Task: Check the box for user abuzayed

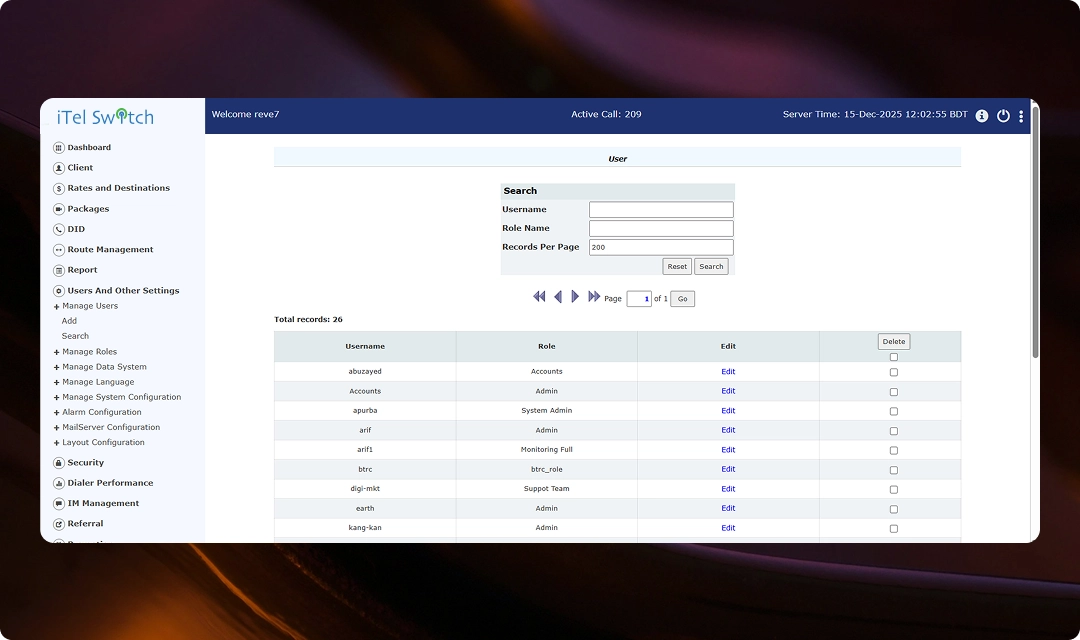Action: (x=894, y=372)
